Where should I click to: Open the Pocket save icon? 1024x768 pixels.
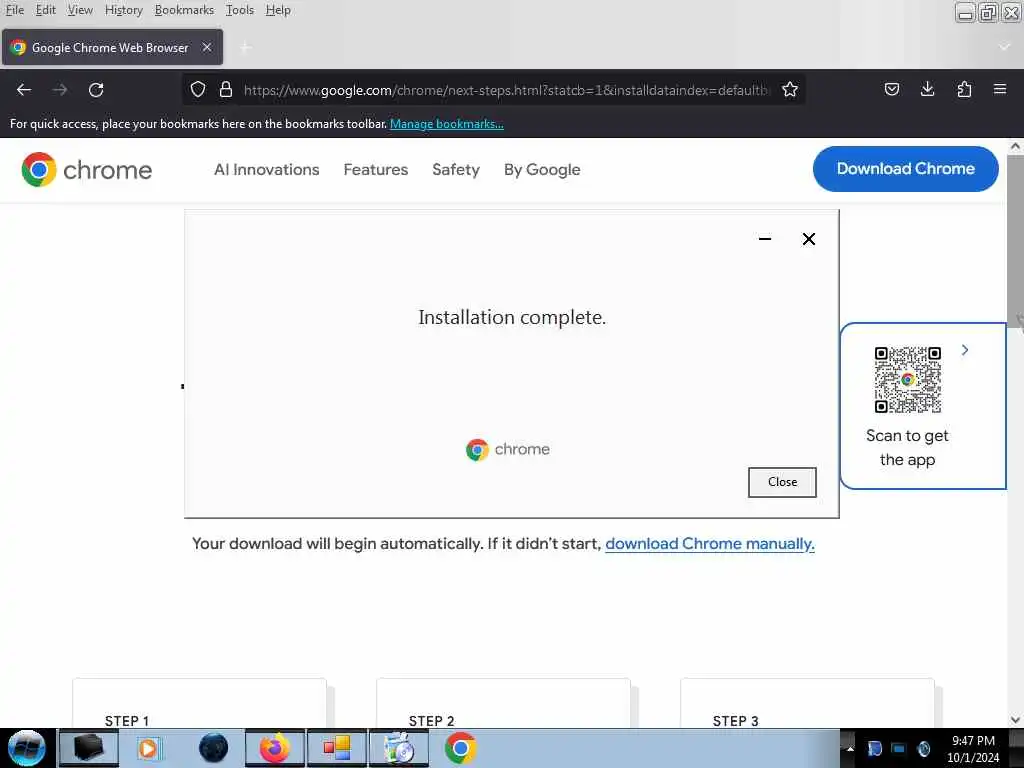pyautogui.click(x=891, y=89)
